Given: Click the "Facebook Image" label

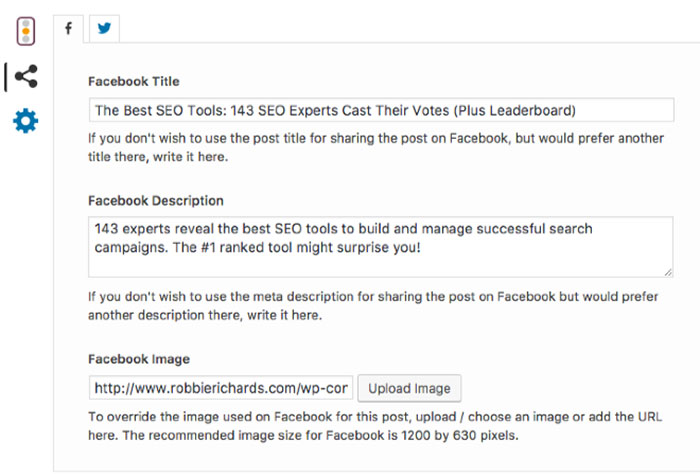Looking at the screenshot, I should point(138,359).
